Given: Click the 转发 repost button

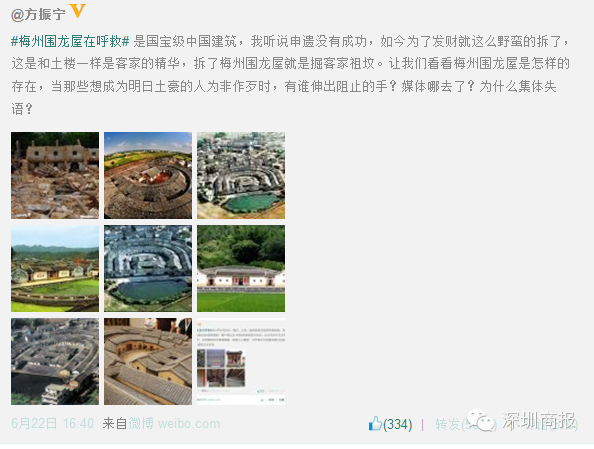Looking at the screenshot, I should [x=448, y=424].
